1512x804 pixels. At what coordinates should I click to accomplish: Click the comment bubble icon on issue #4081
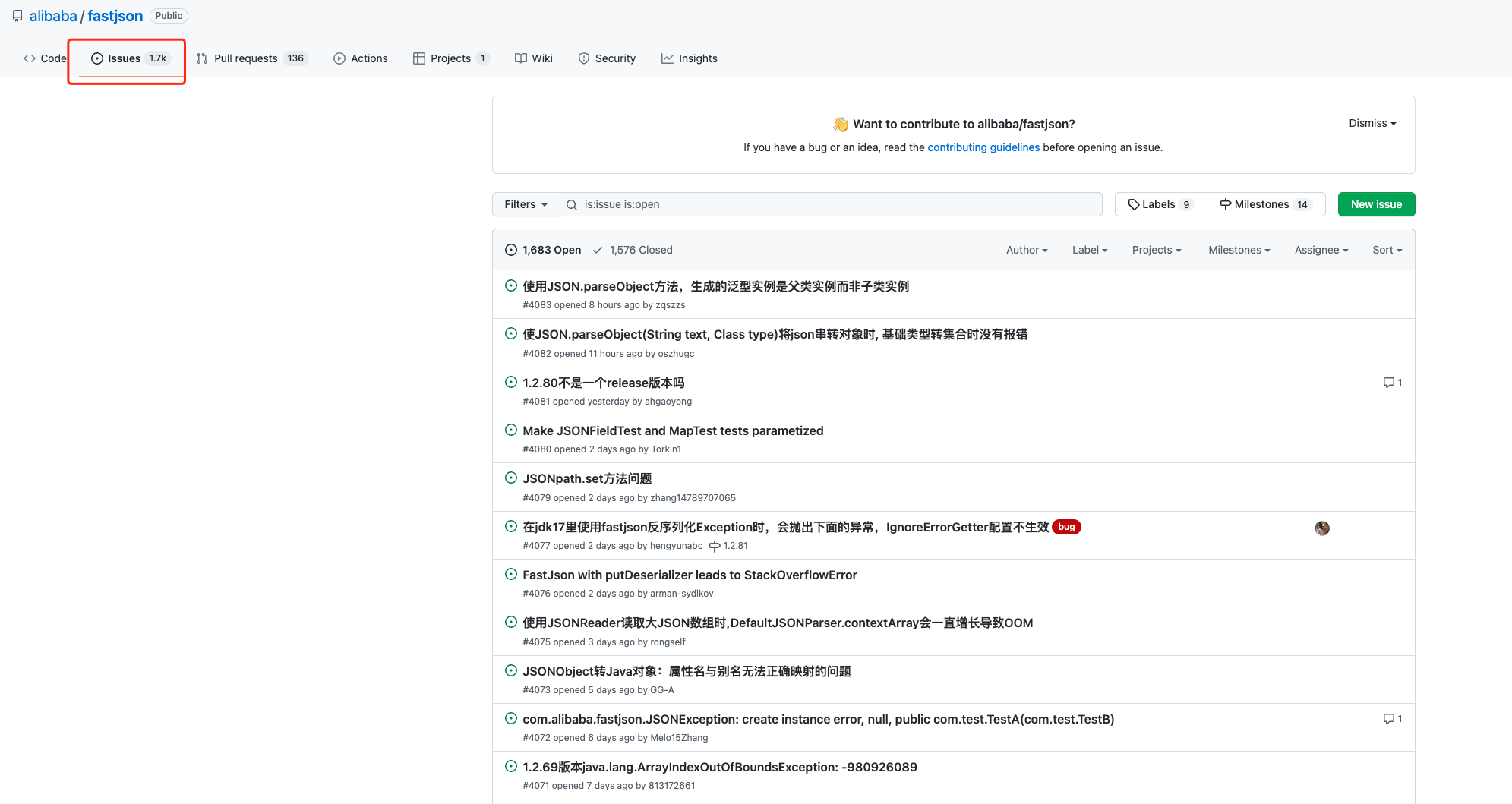pos(1389,382)
